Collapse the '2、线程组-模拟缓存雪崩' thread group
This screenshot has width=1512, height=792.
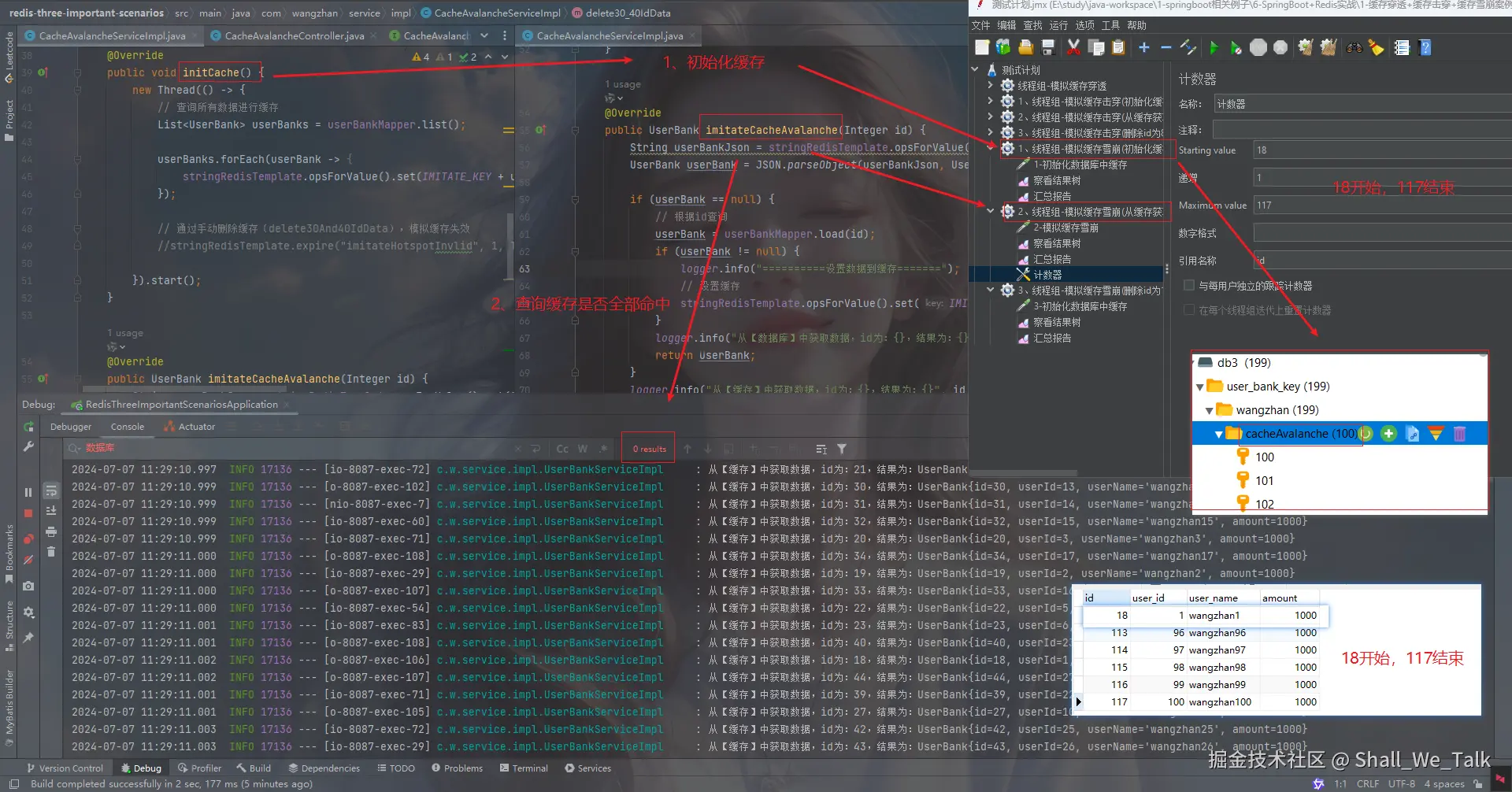[990, 211]
